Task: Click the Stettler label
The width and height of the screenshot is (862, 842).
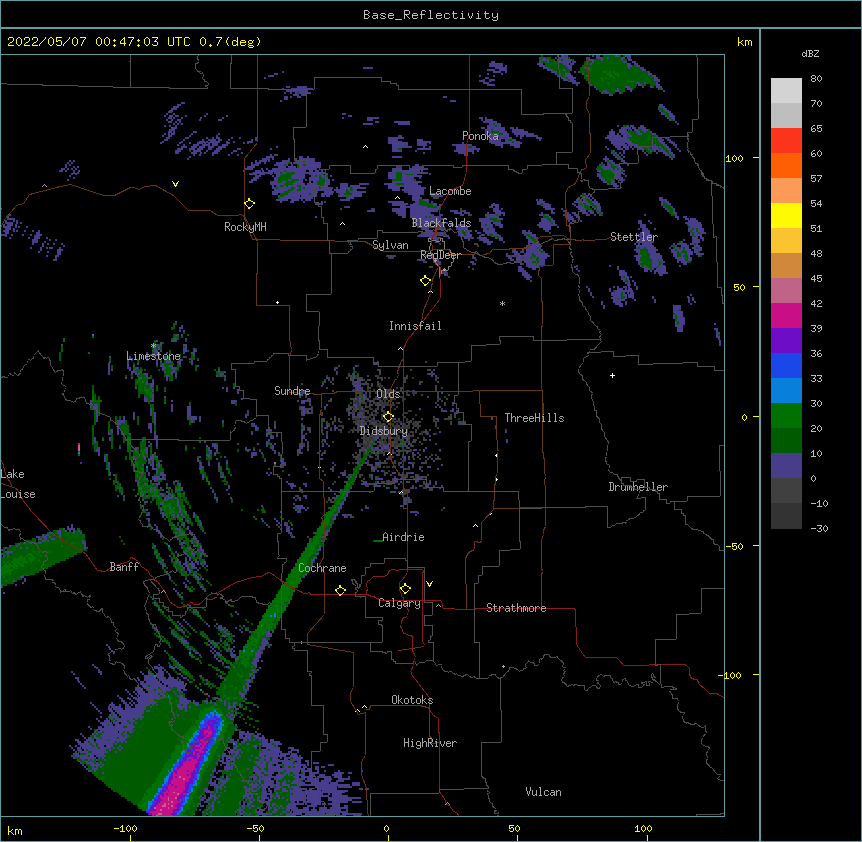Action: 634,237
